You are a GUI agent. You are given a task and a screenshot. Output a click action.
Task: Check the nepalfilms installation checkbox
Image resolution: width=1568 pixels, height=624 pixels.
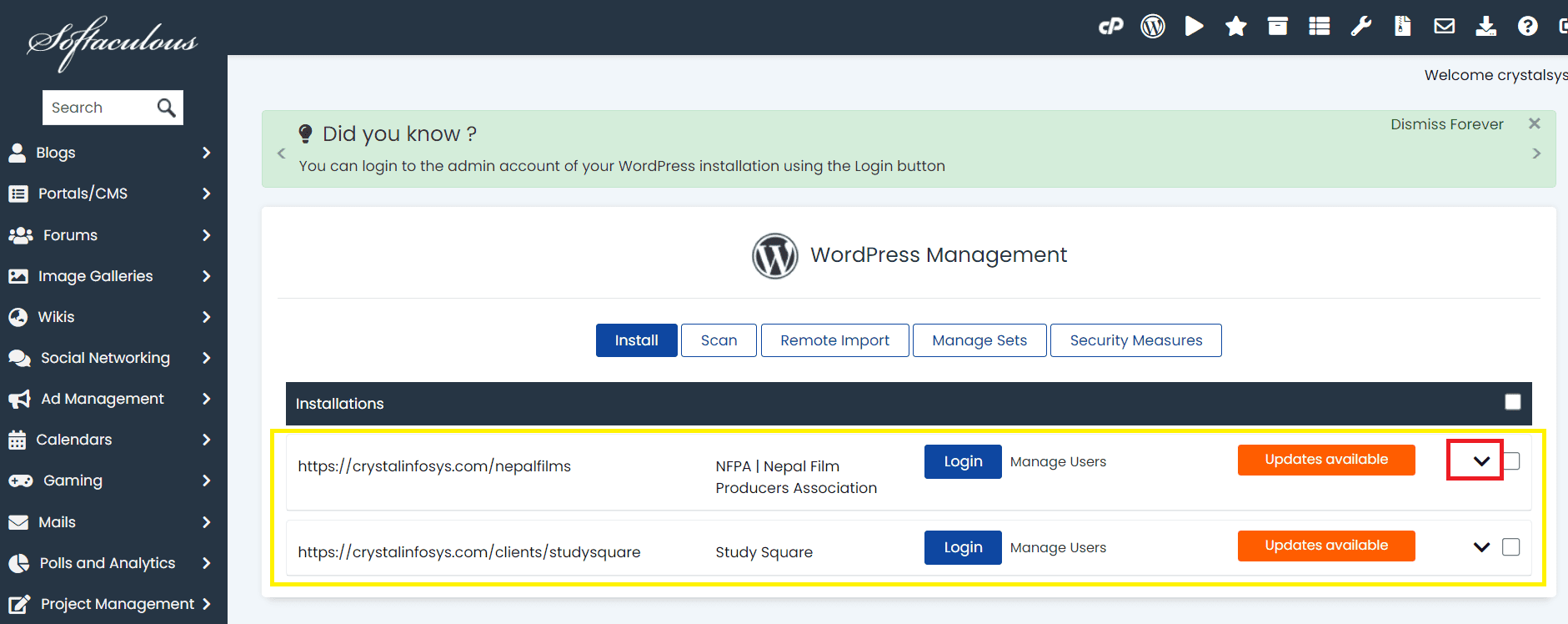coord(1511,460)
